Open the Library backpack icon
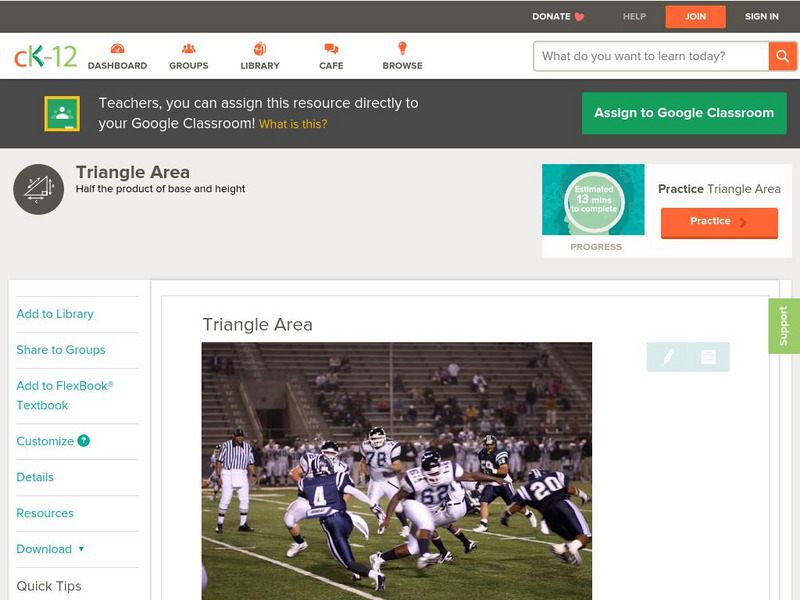Image resolution: width=800 pixels, height=600 pixels. pos(260,48)
